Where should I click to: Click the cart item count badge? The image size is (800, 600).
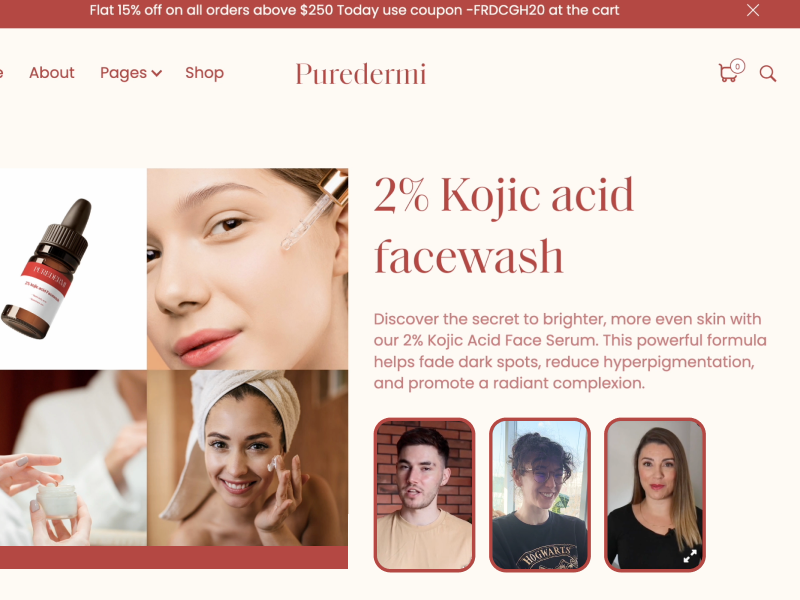tap(737, 66)
